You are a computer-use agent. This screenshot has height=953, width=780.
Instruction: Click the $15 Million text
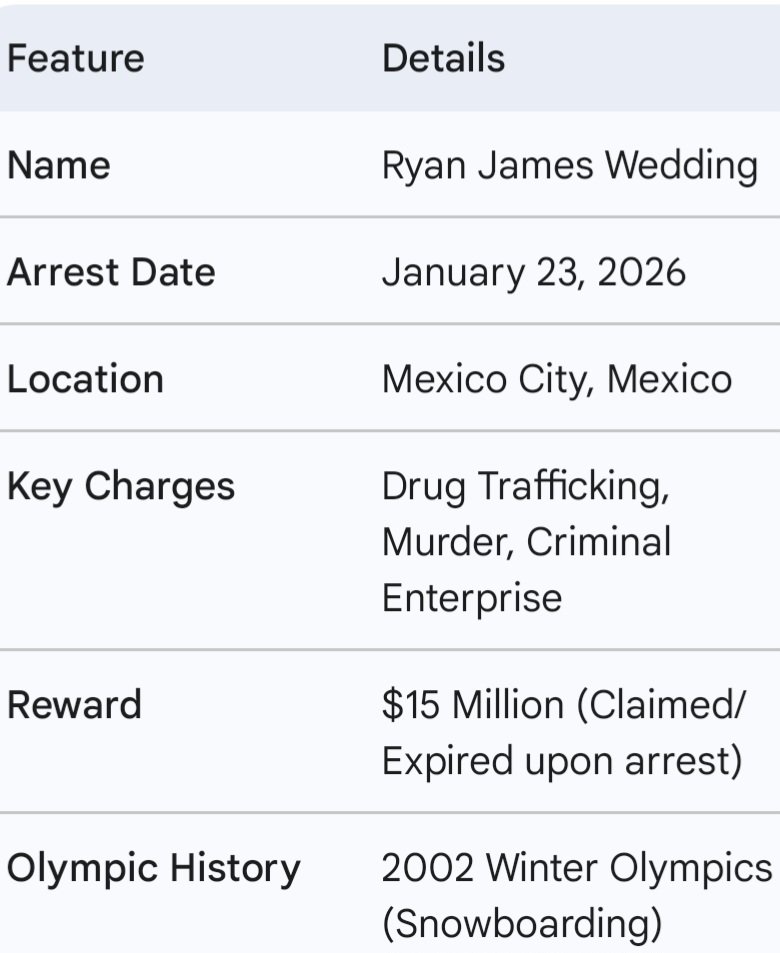pyautogui.click(x=473, y=705)
